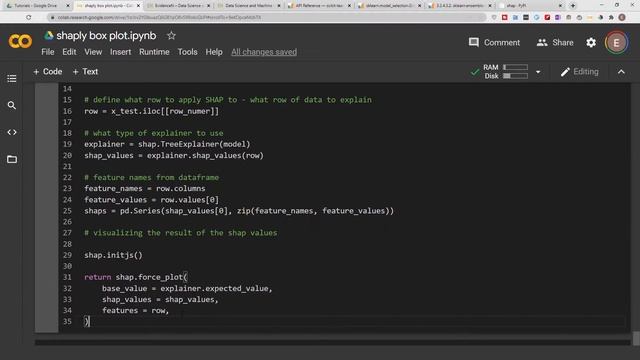Close the shaply box plot browser tab
The width and height of the screenshot is (640, 360).
(138, 6)
